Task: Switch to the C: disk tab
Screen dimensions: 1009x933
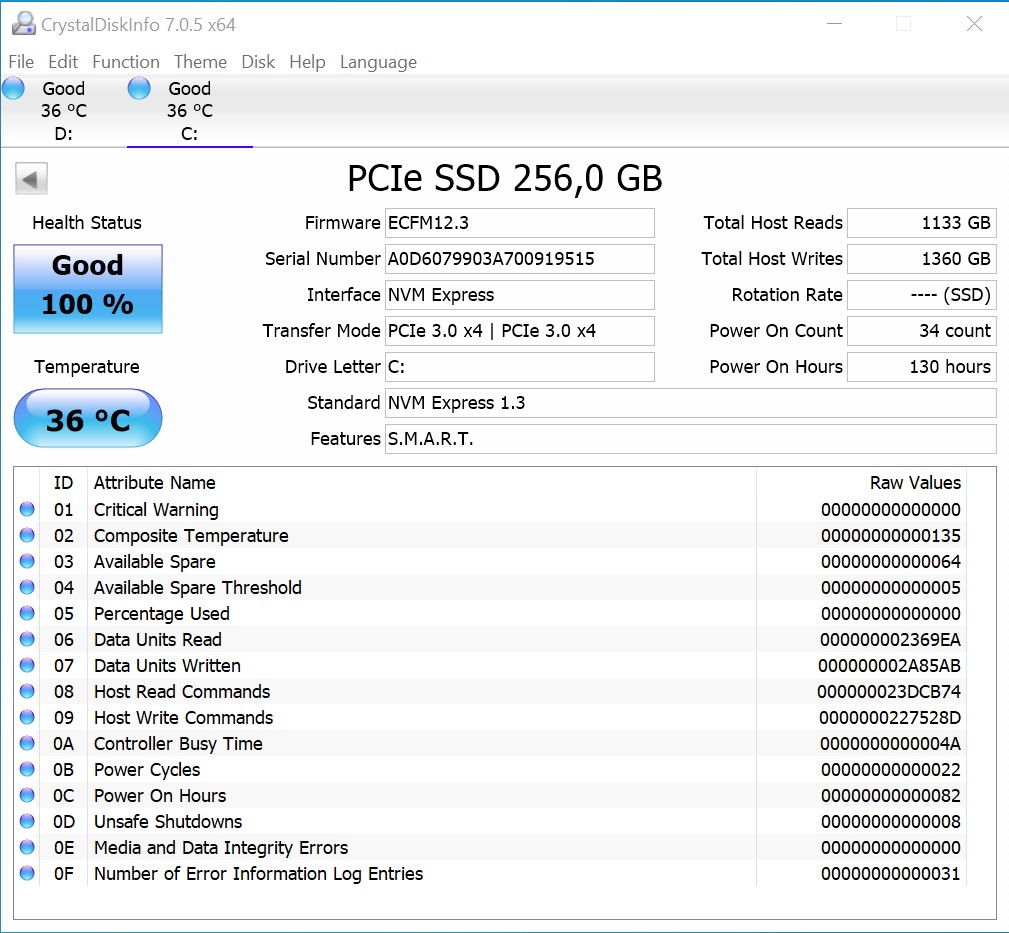Action: 190,111
